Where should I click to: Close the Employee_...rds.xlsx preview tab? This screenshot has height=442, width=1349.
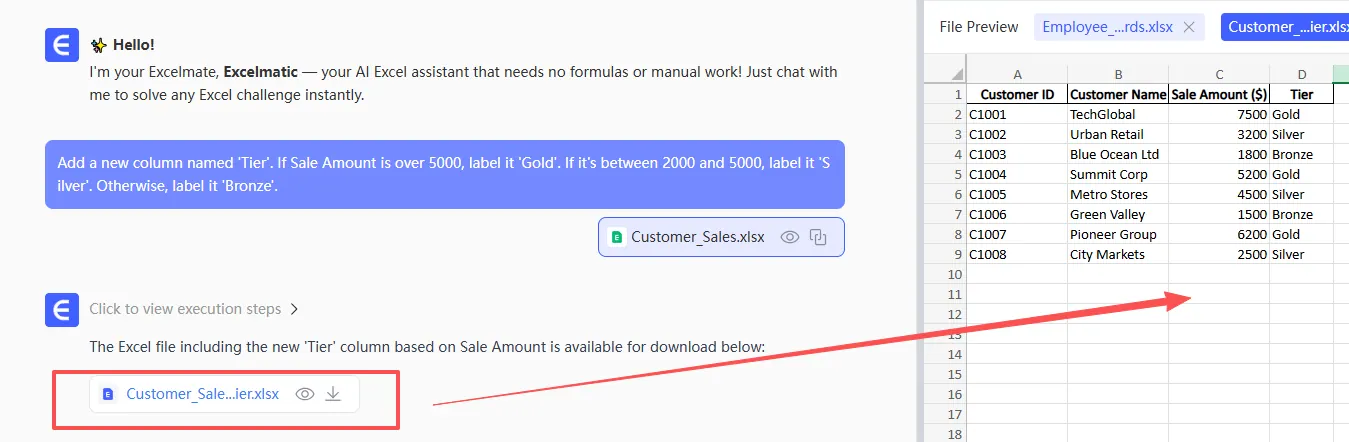click(x=1189, y=27)
